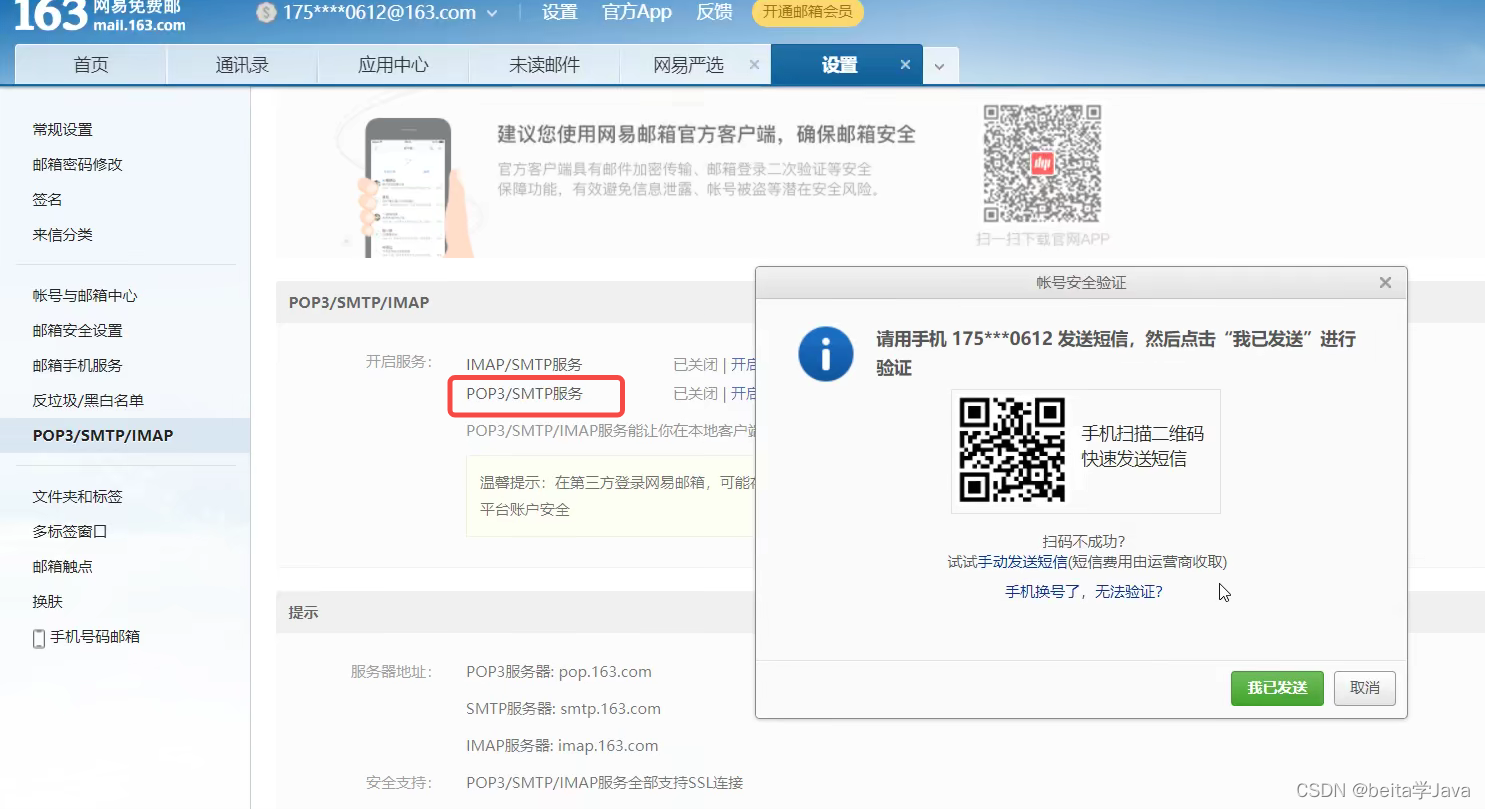
Task: Switch to the 未读邮件 tab
Action: (x=544, y=65)
